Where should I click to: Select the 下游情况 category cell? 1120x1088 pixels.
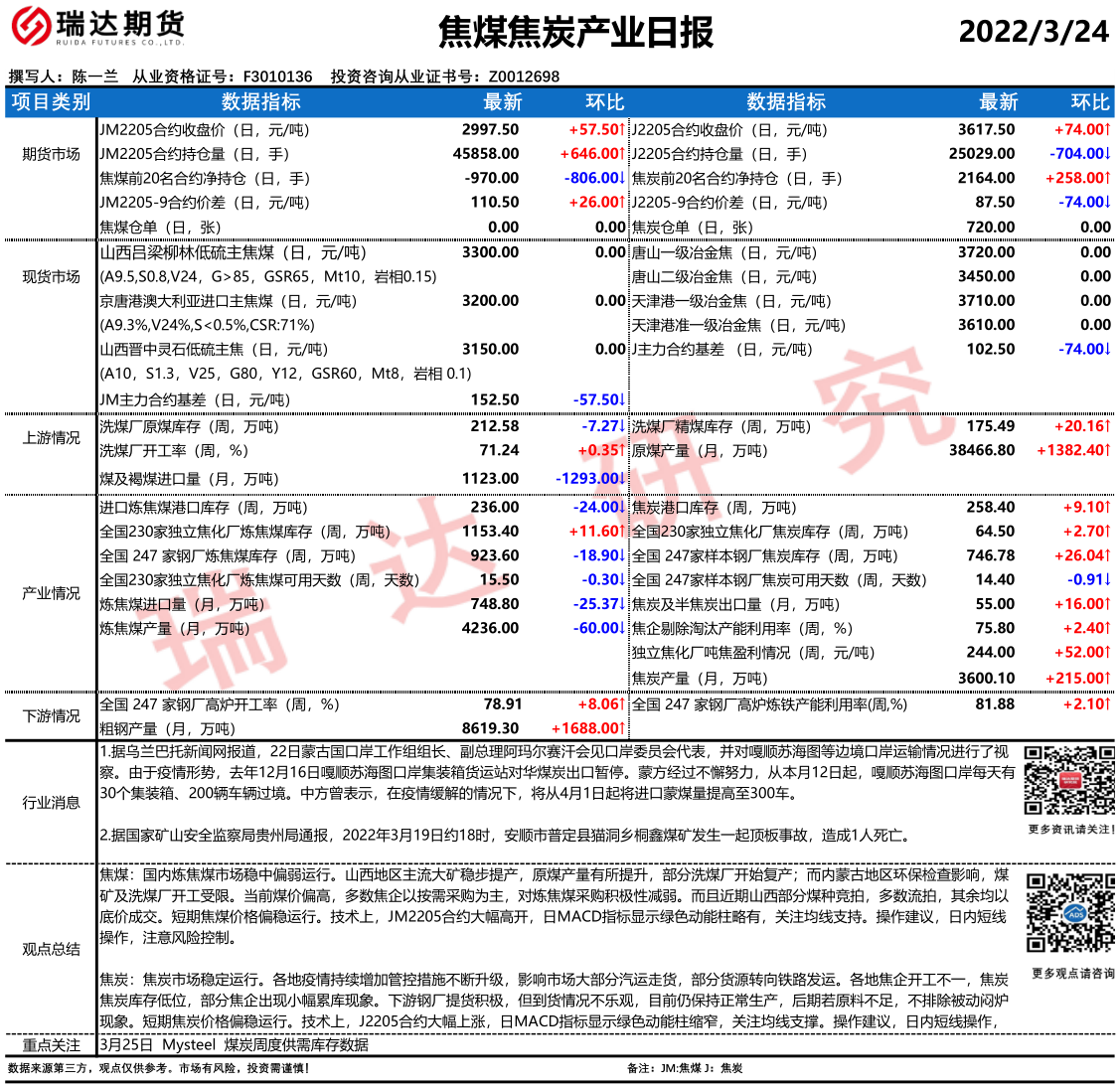[51, 716]
